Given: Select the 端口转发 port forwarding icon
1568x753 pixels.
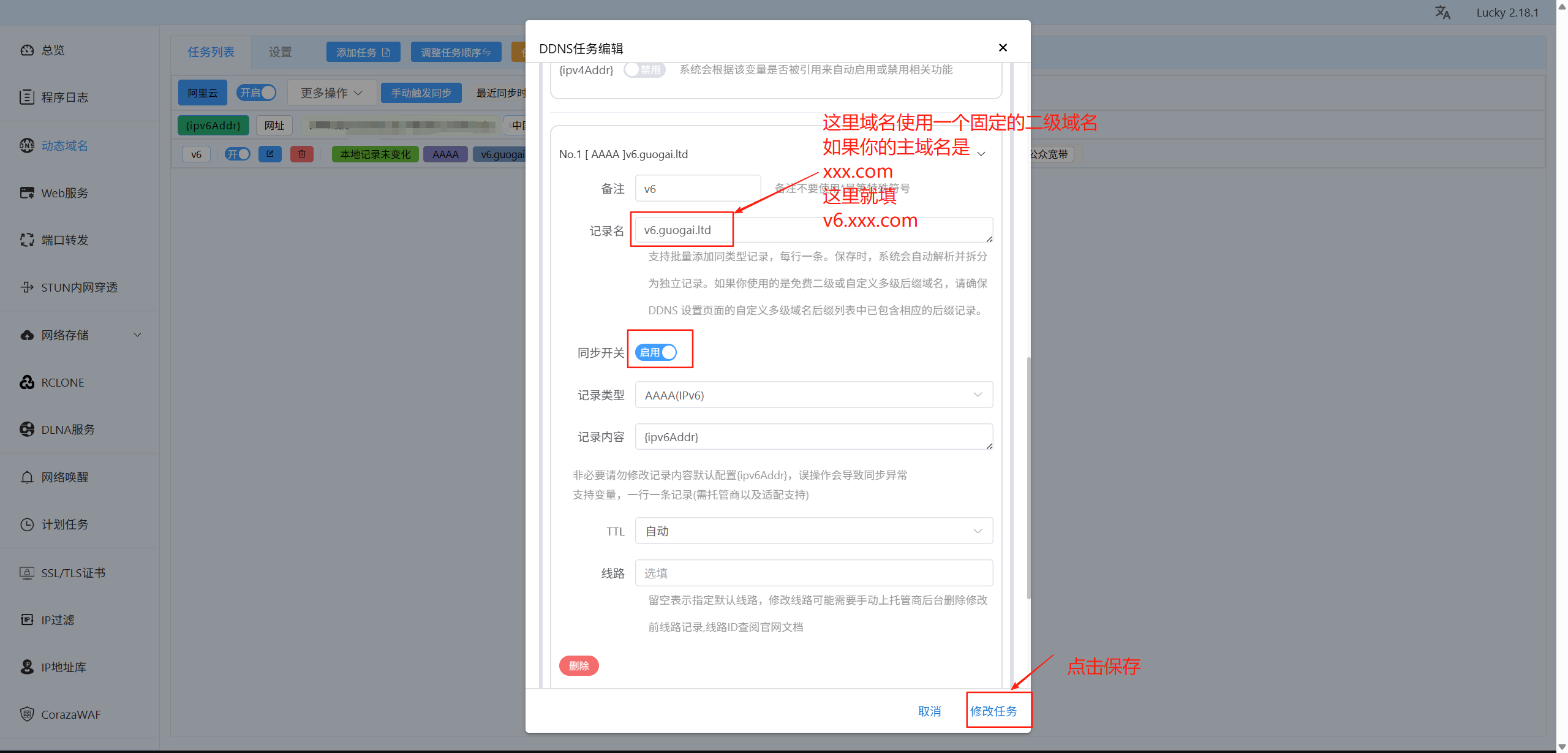Looking at the screenshot, I should click(27, 240).
